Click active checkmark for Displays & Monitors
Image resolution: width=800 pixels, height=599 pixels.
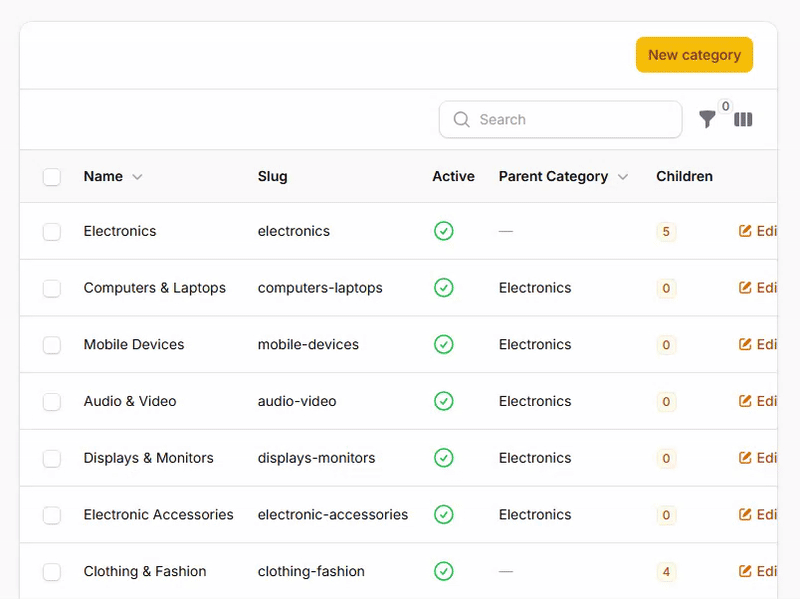coord(443,458)
